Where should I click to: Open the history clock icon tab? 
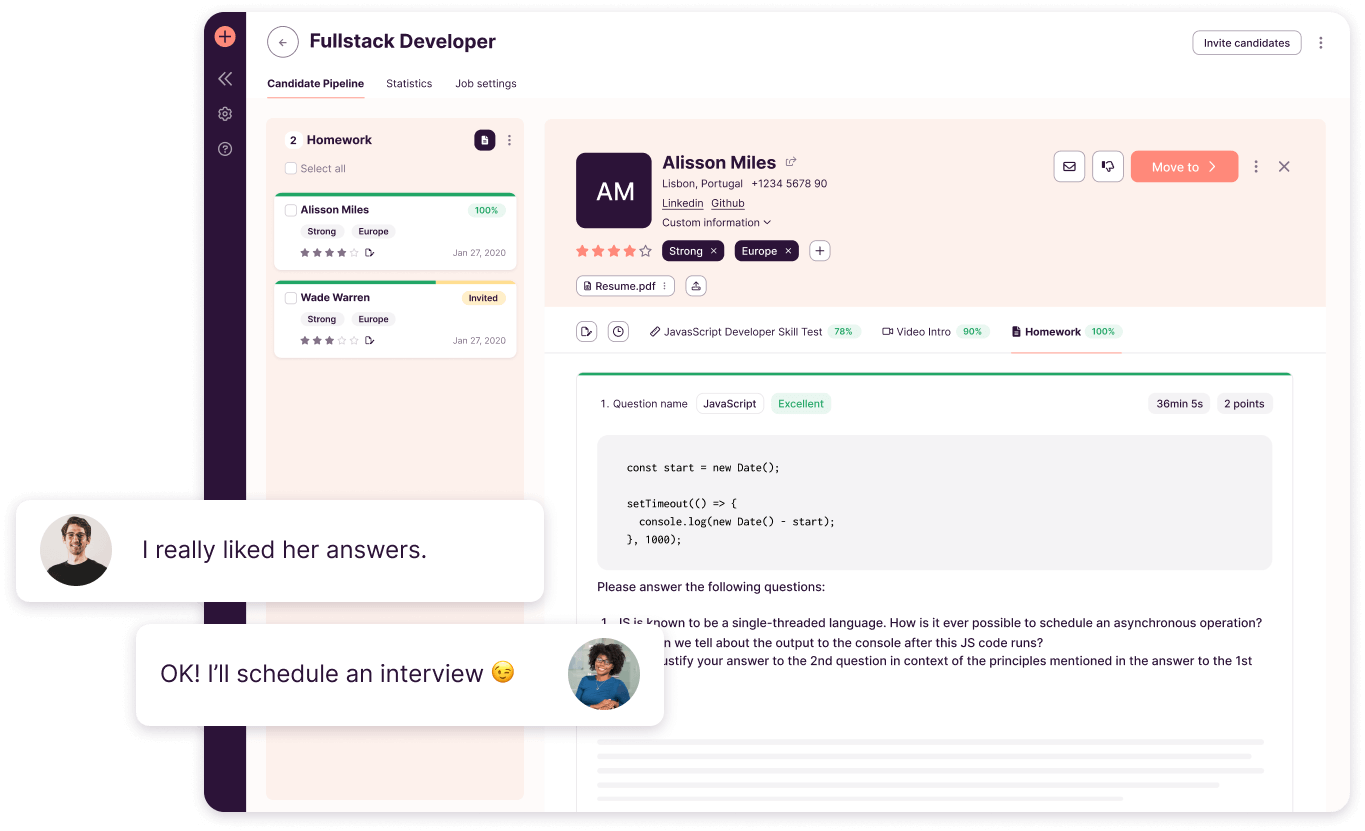(x=618, y=331)
